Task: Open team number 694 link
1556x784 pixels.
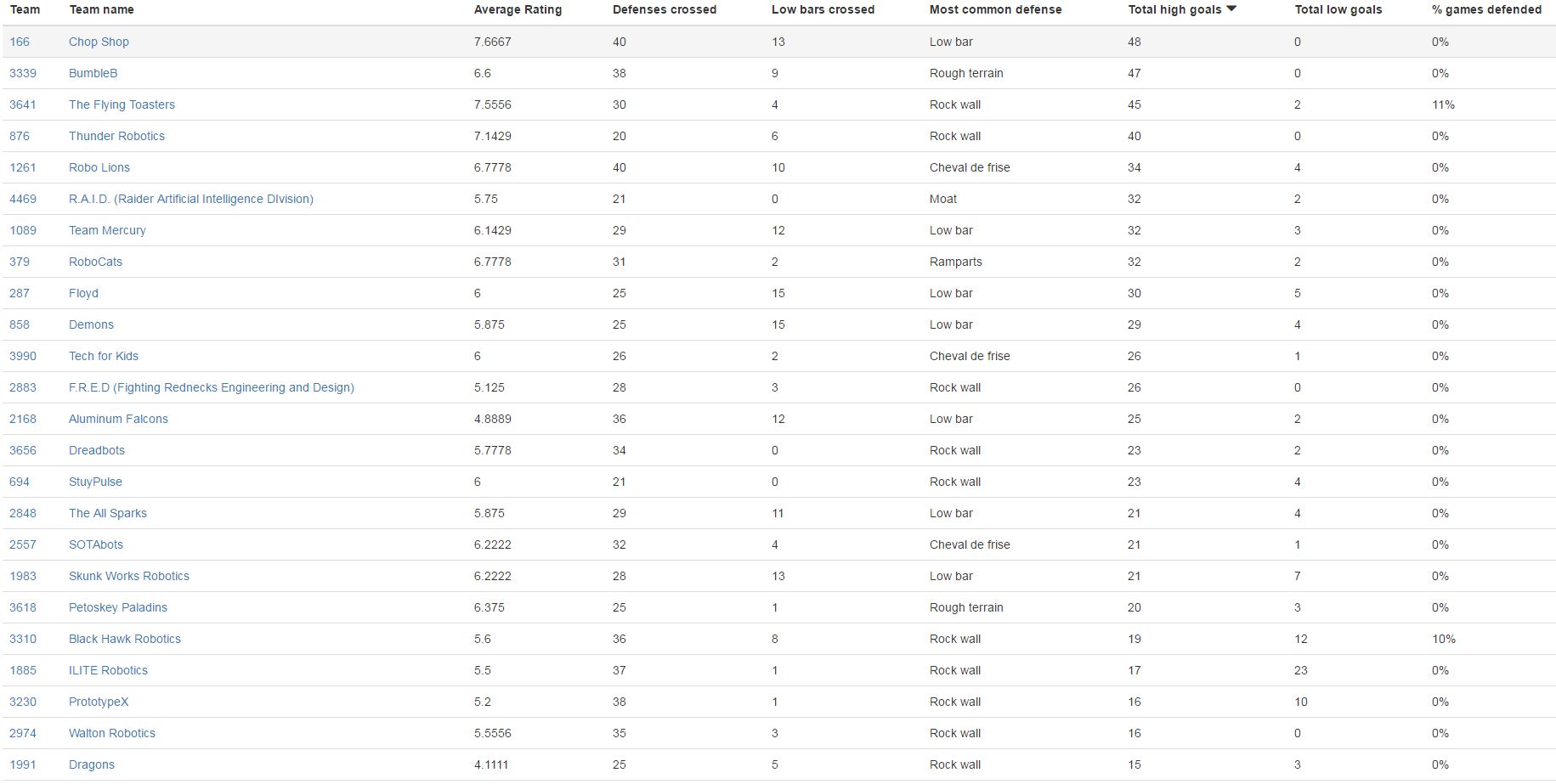Action: (x=20, y=482)
